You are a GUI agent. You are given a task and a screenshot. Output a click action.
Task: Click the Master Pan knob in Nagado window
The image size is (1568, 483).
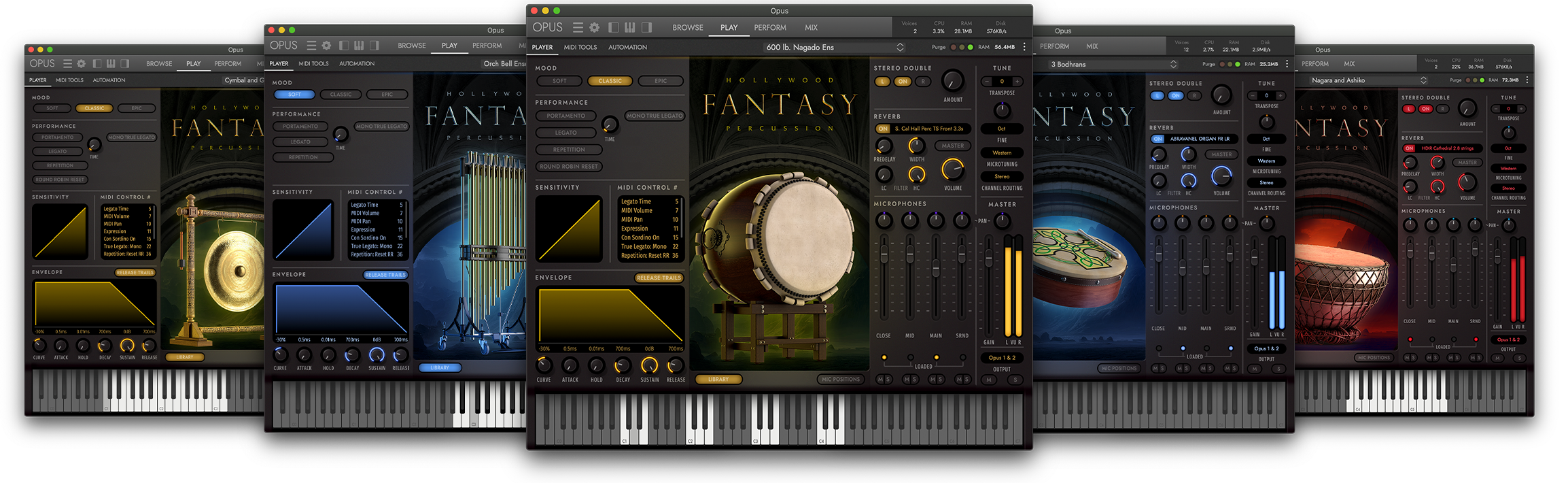(x=1003, y=220)
